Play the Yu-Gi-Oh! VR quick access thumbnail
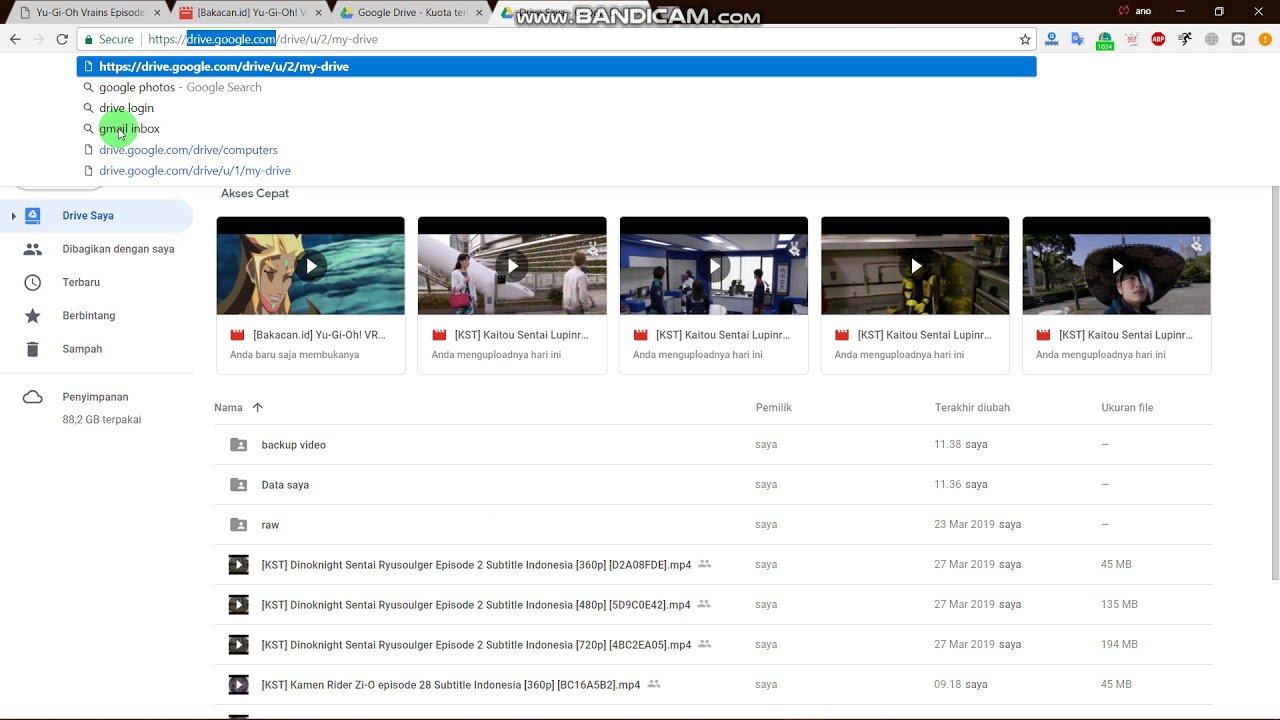Screen dimensions: 1280x720 pyautogui.click(x=311, y=266)
